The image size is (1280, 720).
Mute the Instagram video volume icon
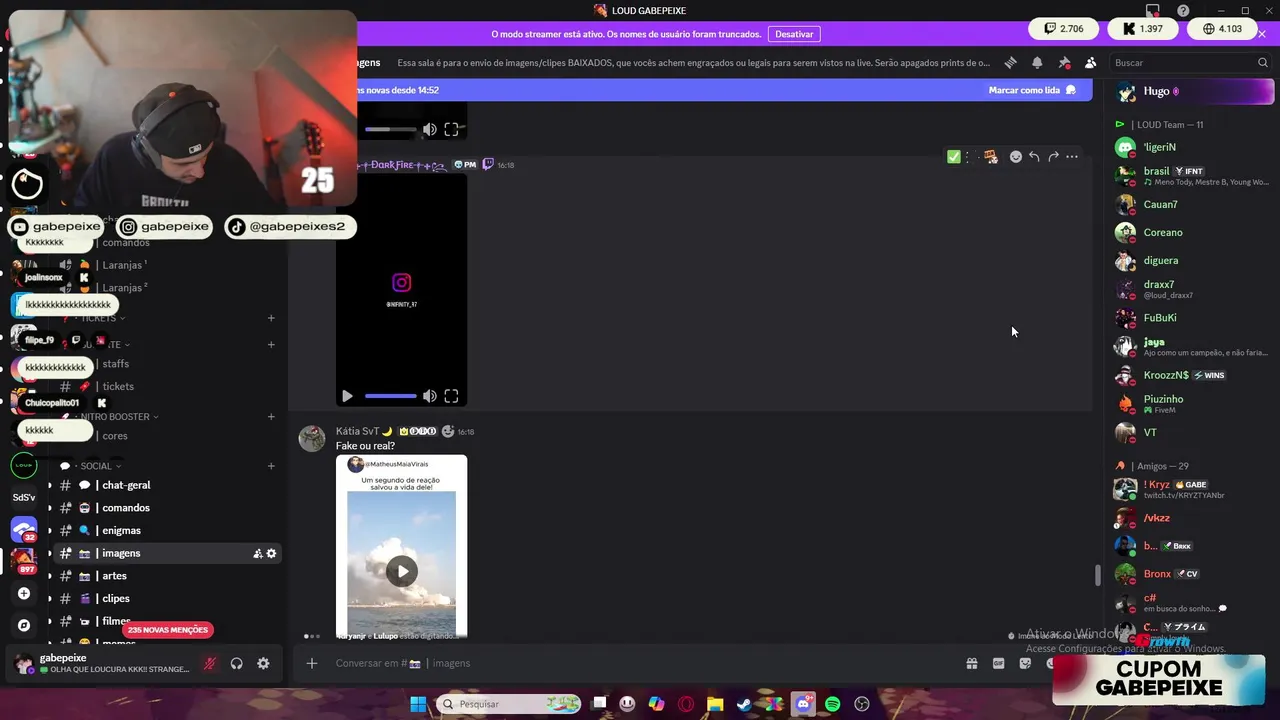pos(429,396)
